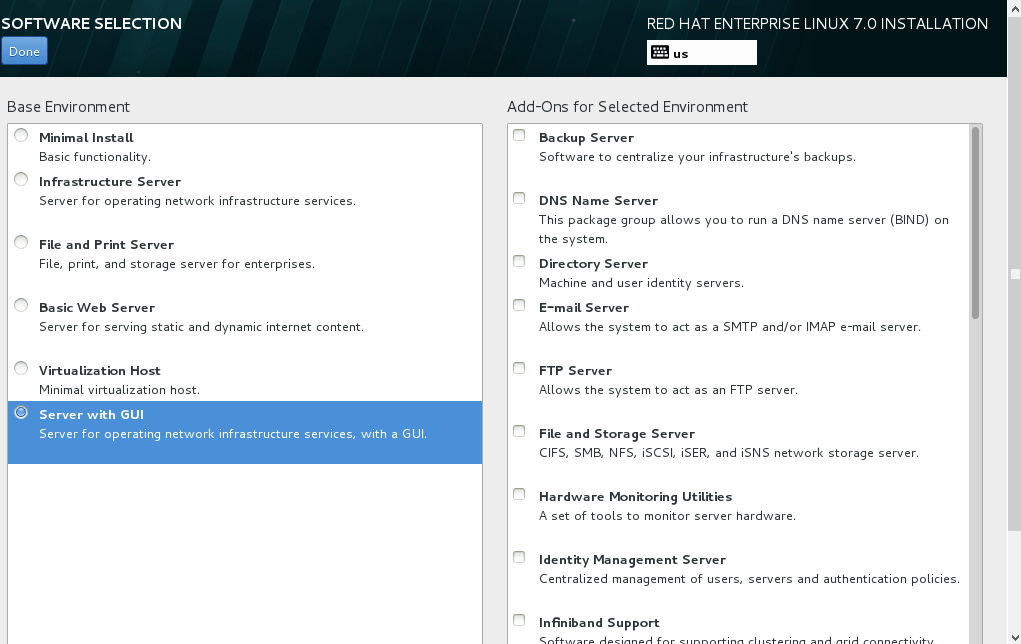Click the Infiniband Support title
Screen dimensions: 1021x644
pyautogui.click(x=599, y=623)
